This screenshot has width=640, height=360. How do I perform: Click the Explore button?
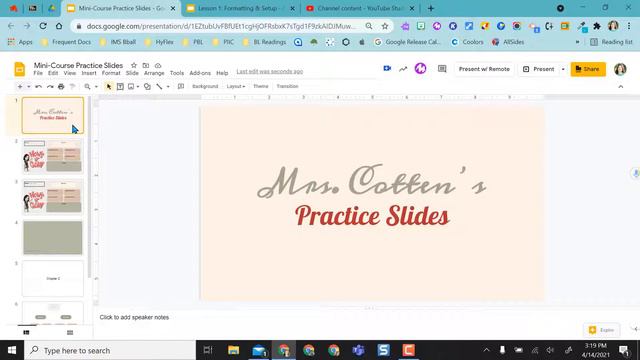click(601, 330)
